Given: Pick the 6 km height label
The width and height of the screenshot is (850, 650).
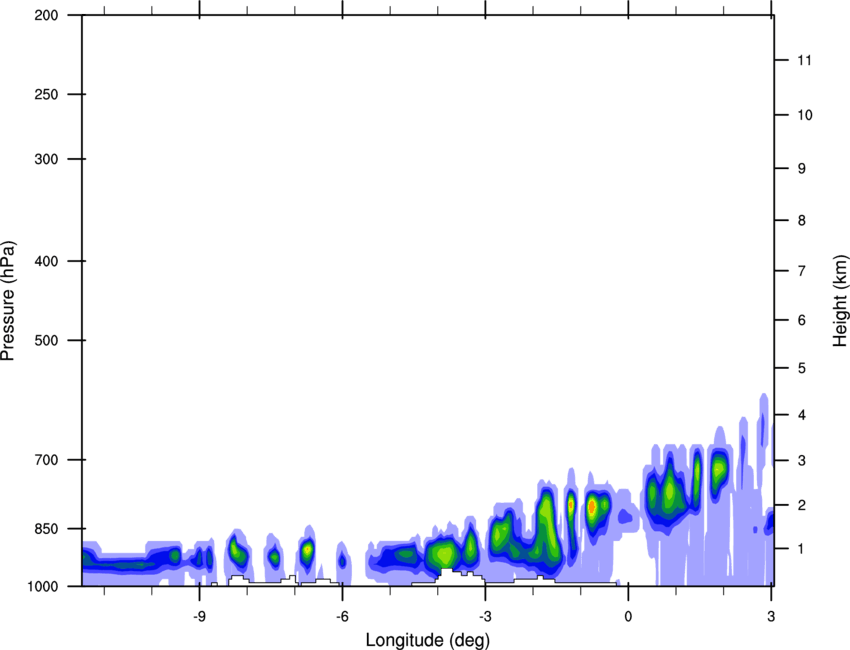Looking at the screenshot, I should click(802, 320).
